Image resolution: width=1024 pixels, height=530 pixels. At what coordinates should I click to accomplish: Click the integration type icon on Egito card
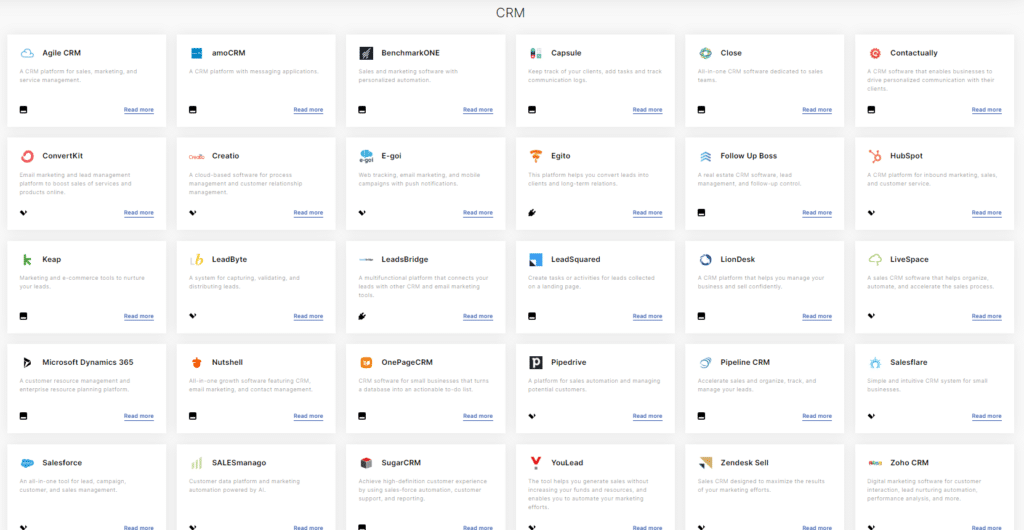(532, 213)
